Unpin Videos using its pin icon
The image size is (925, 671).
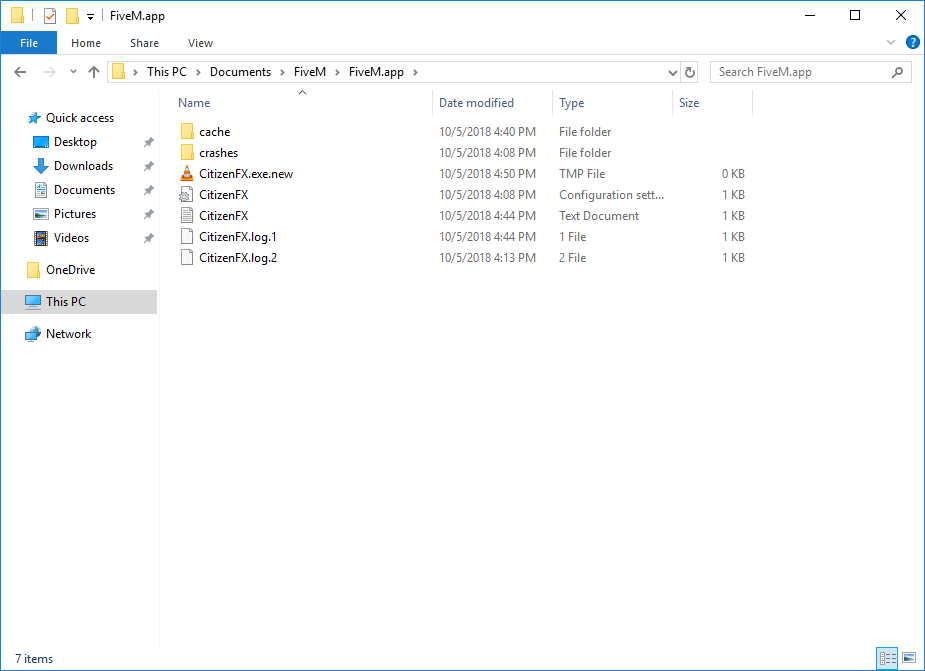[149, 238]
